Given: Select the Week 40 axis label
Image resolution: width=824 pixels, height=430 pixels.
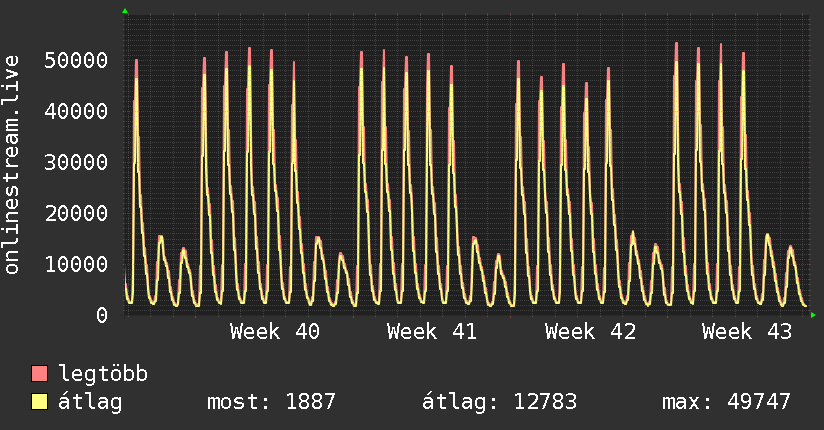Looking at the screenshot, I should point(275,332).
